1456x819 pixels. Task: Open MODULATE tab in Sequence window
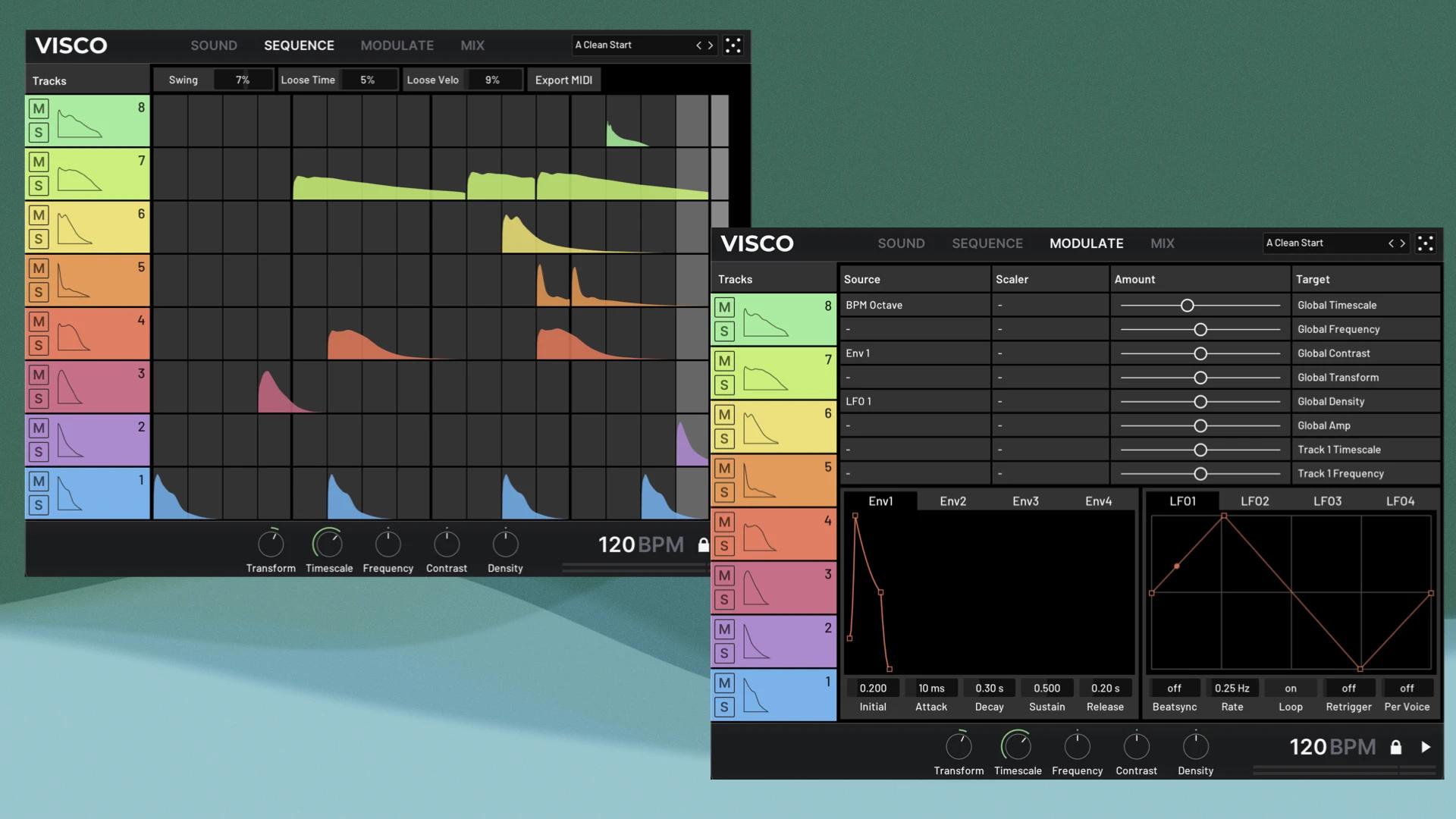397,45
